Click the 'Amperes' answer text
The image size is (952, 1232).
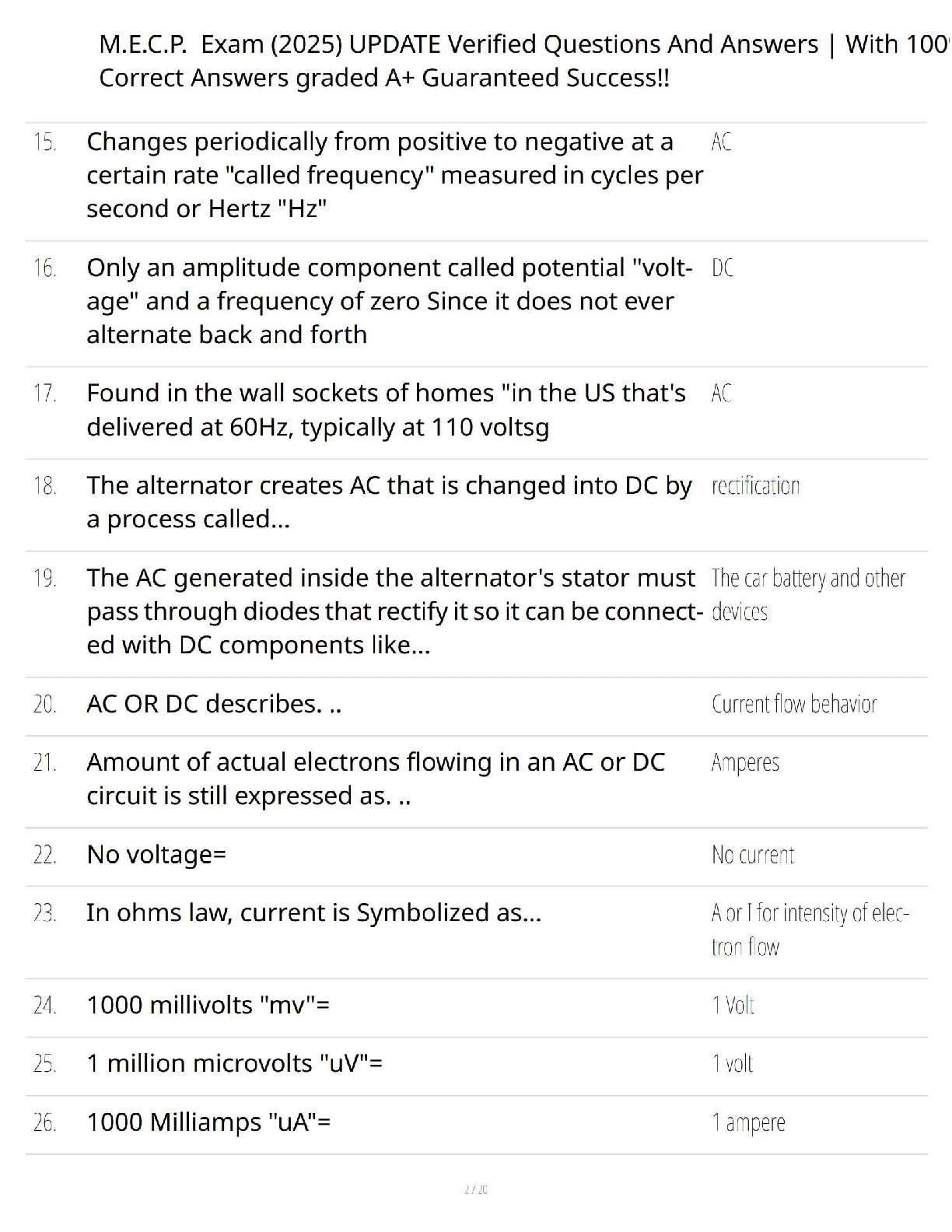click(745, 763)
